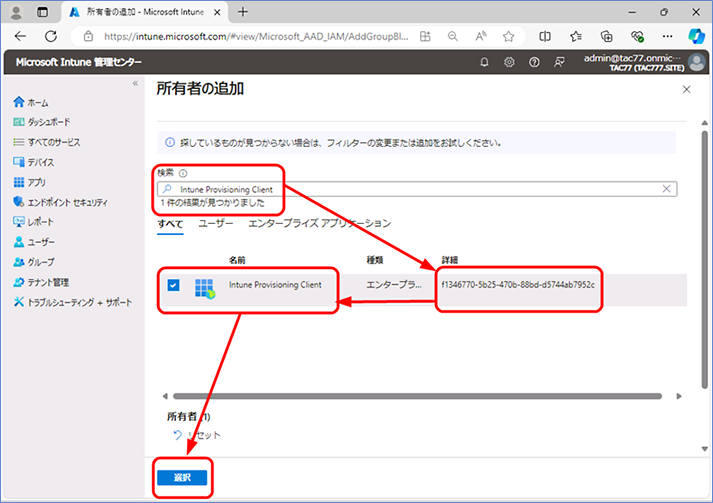Open the admin account avatar menu
Image resolution: width=713 pixels, height=503 pixels.
697,62
